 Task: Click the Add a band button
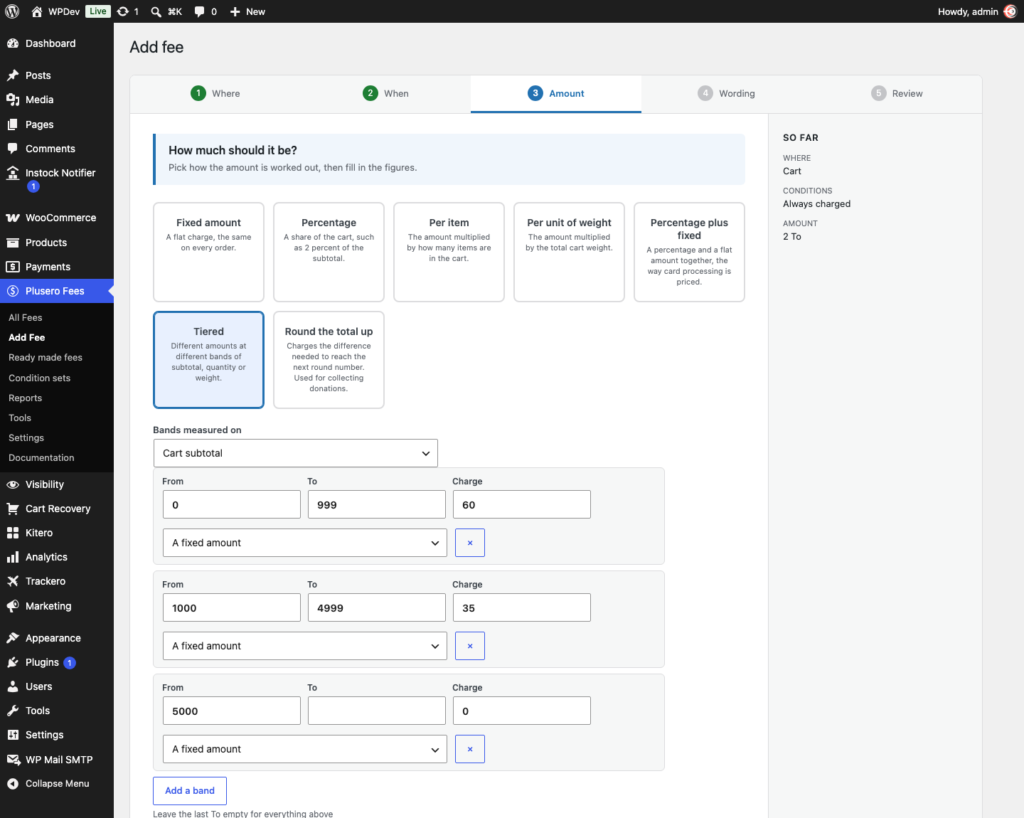point(189,791)
